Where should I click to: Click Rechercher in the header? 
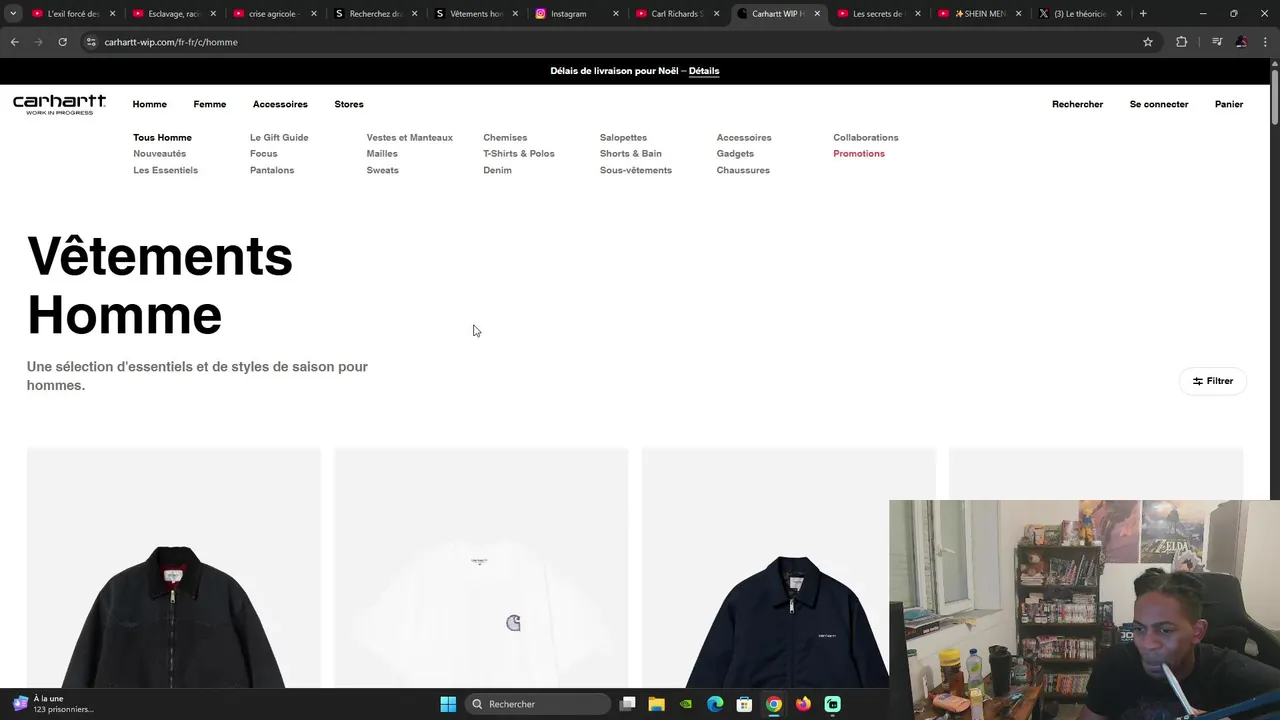click(x=1077, y=104)
